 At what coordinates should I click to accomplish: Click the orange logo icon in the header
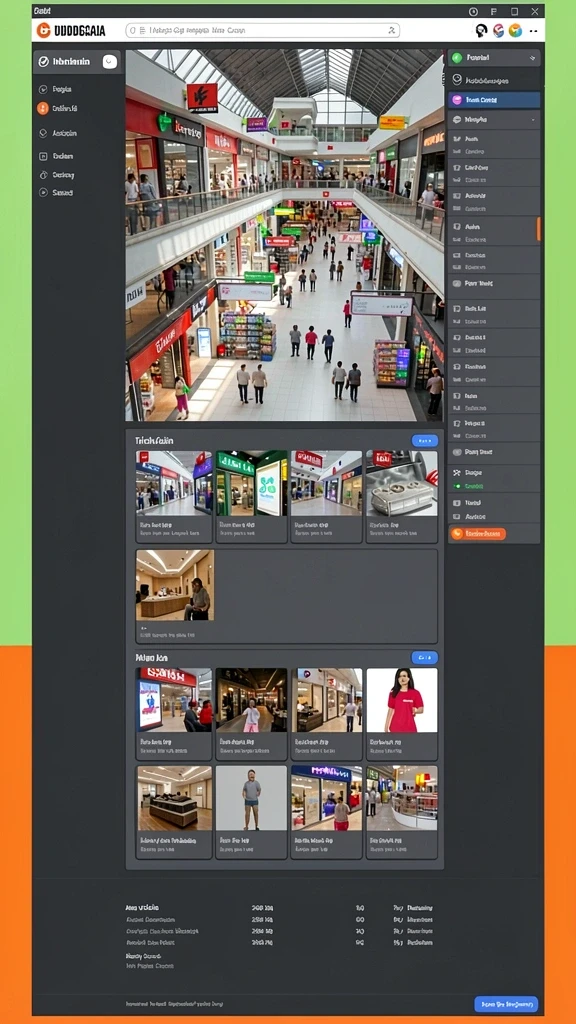pos(43,30)
